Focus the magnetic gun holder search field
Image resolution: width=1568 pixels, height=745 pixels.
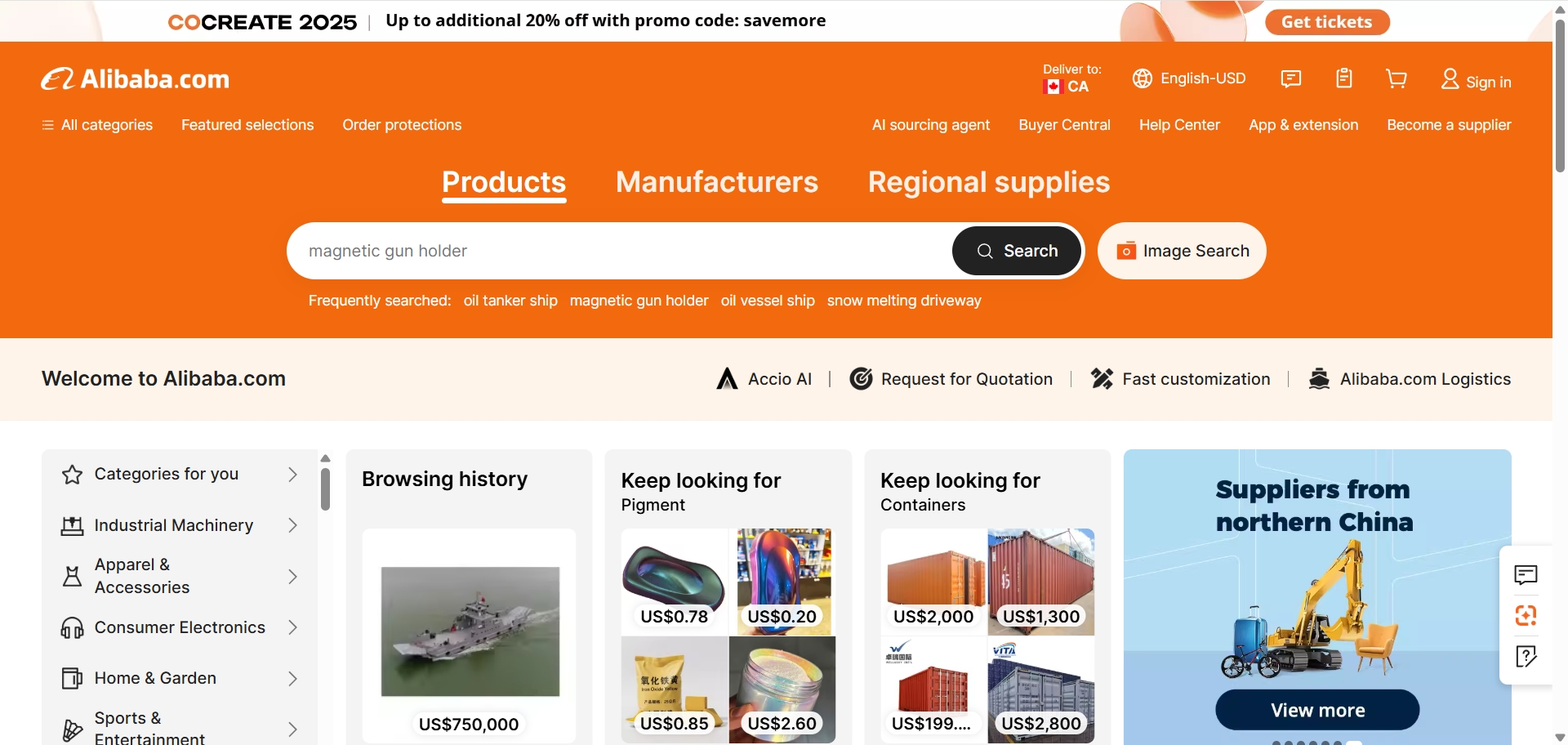tap(621, 251)
